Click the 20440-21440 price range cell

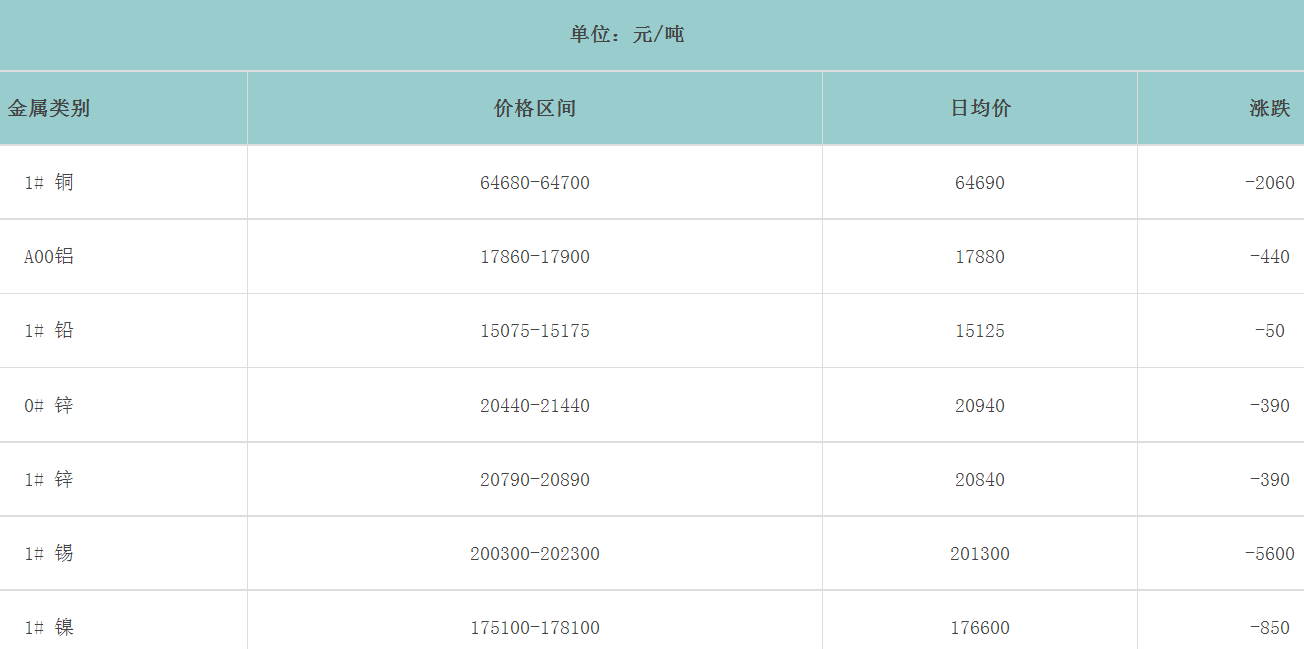click(535, 406)
